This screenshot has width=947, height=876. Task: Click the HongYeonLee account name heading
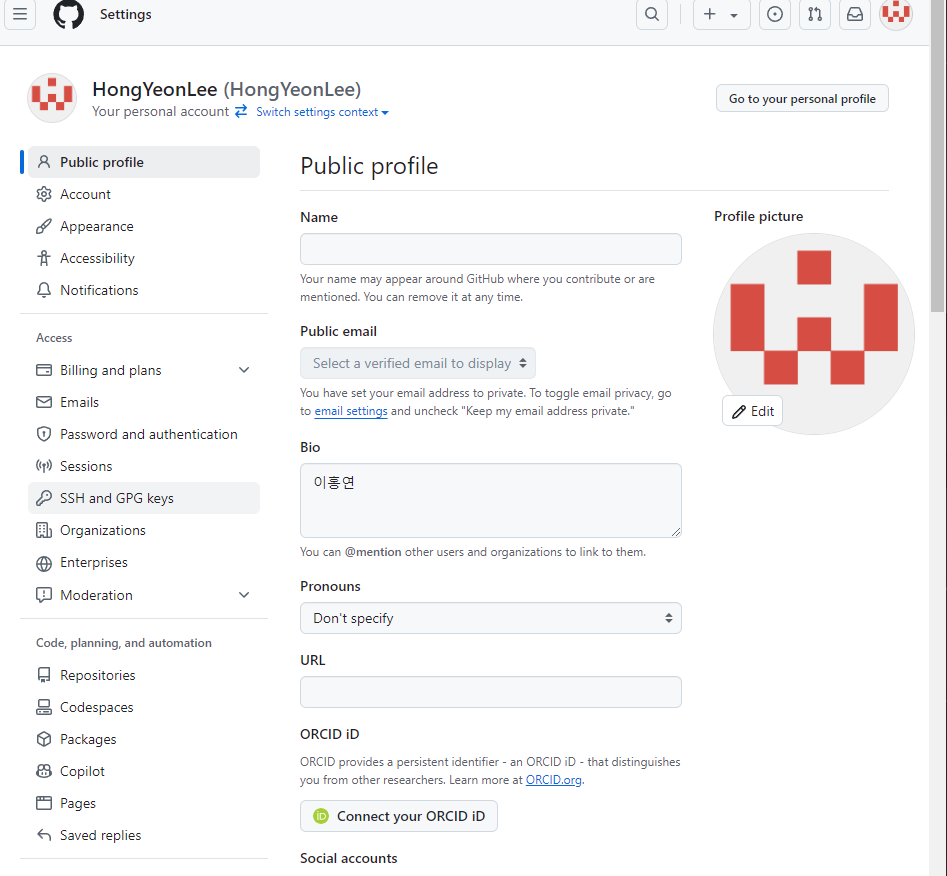[x=226, y=89]
